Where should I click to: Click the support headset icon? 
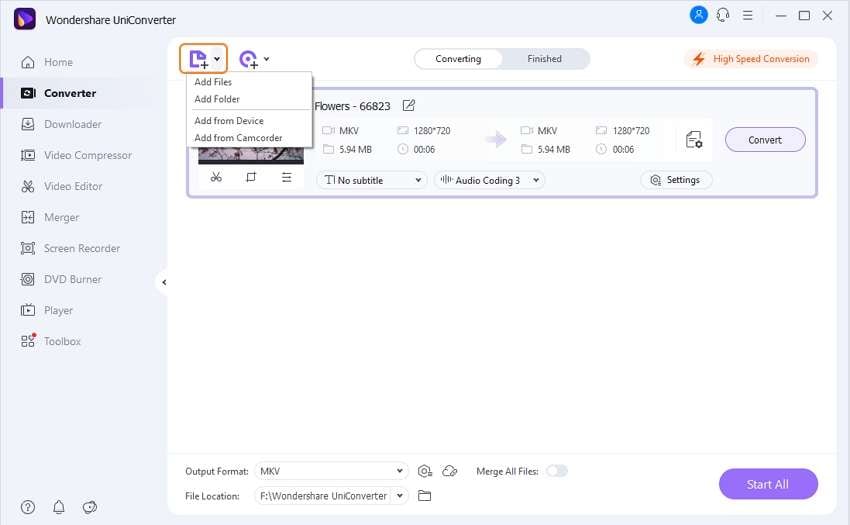[x=723, y=15]
